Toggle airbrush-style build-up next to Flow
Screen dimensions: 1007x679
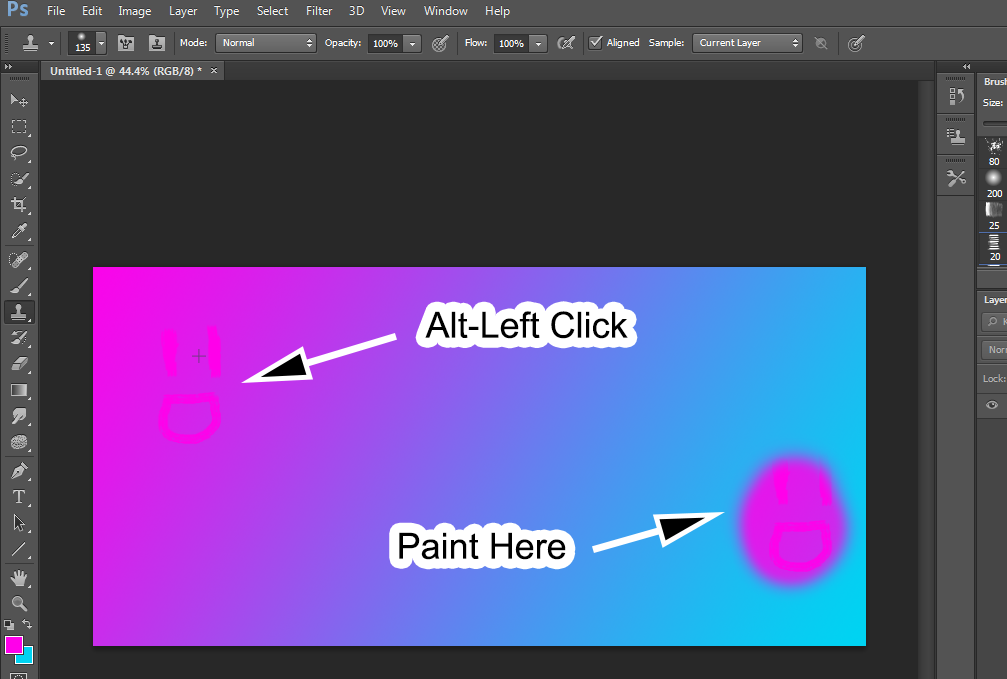click(566, 43)
